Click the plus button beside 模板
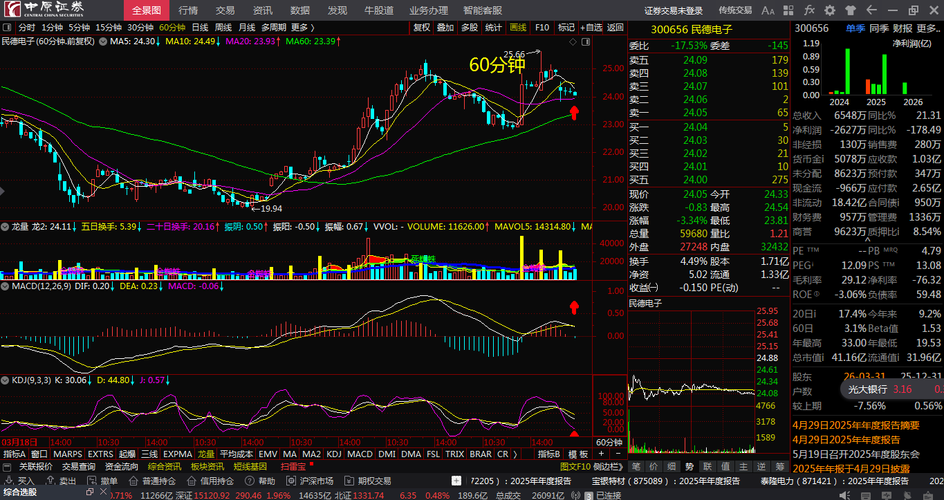This screenshot has height=500, width=944. [601, 454]
